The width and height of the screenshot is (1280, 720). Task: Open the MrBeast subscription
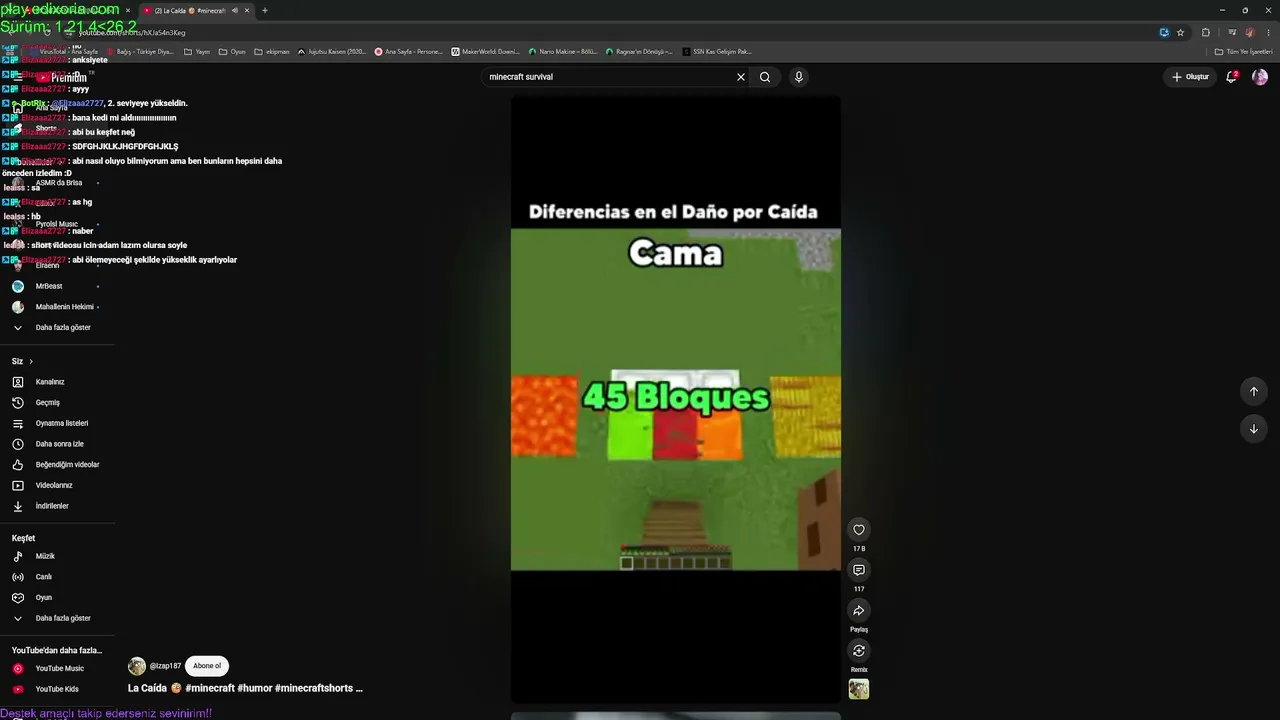tap(58, 286)
